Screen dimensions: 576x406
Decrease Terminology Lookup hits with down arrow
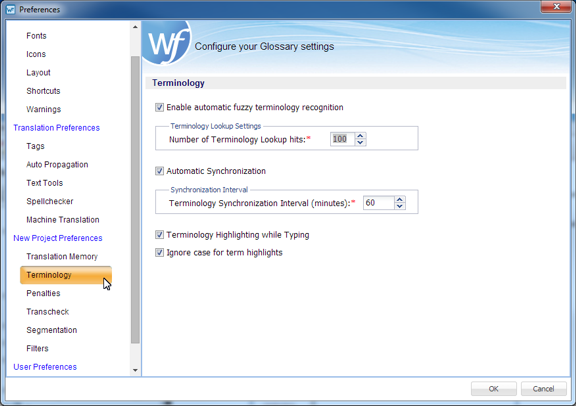(x=360, y=143)
